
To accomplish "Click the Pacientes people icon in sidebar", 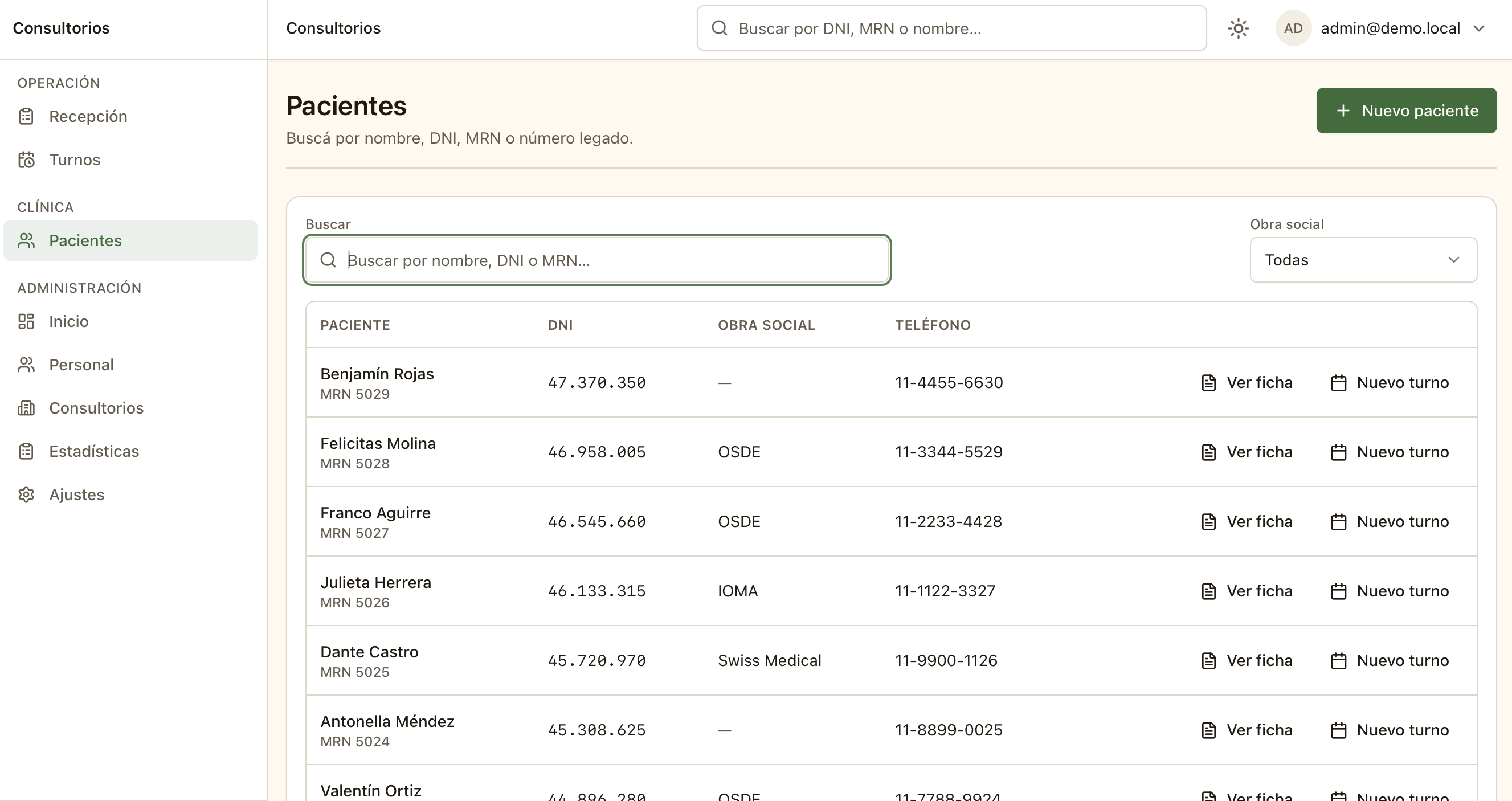I will click(x=26, y=240).
